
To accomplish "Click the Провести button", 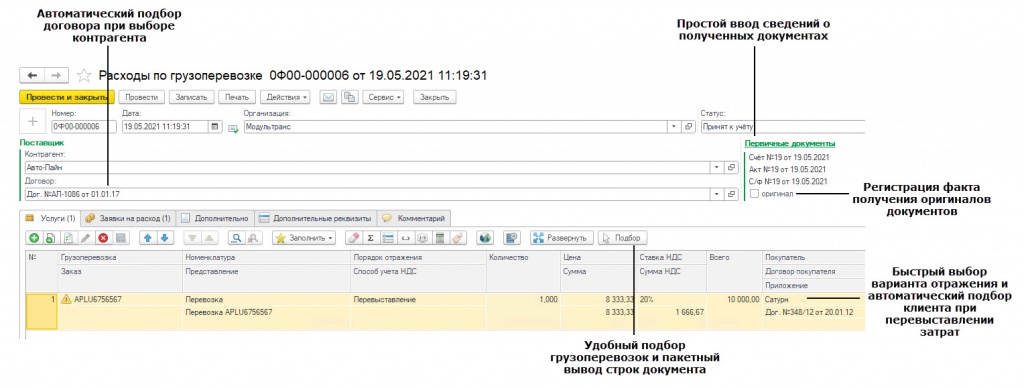I will click(x=141, y=97).
